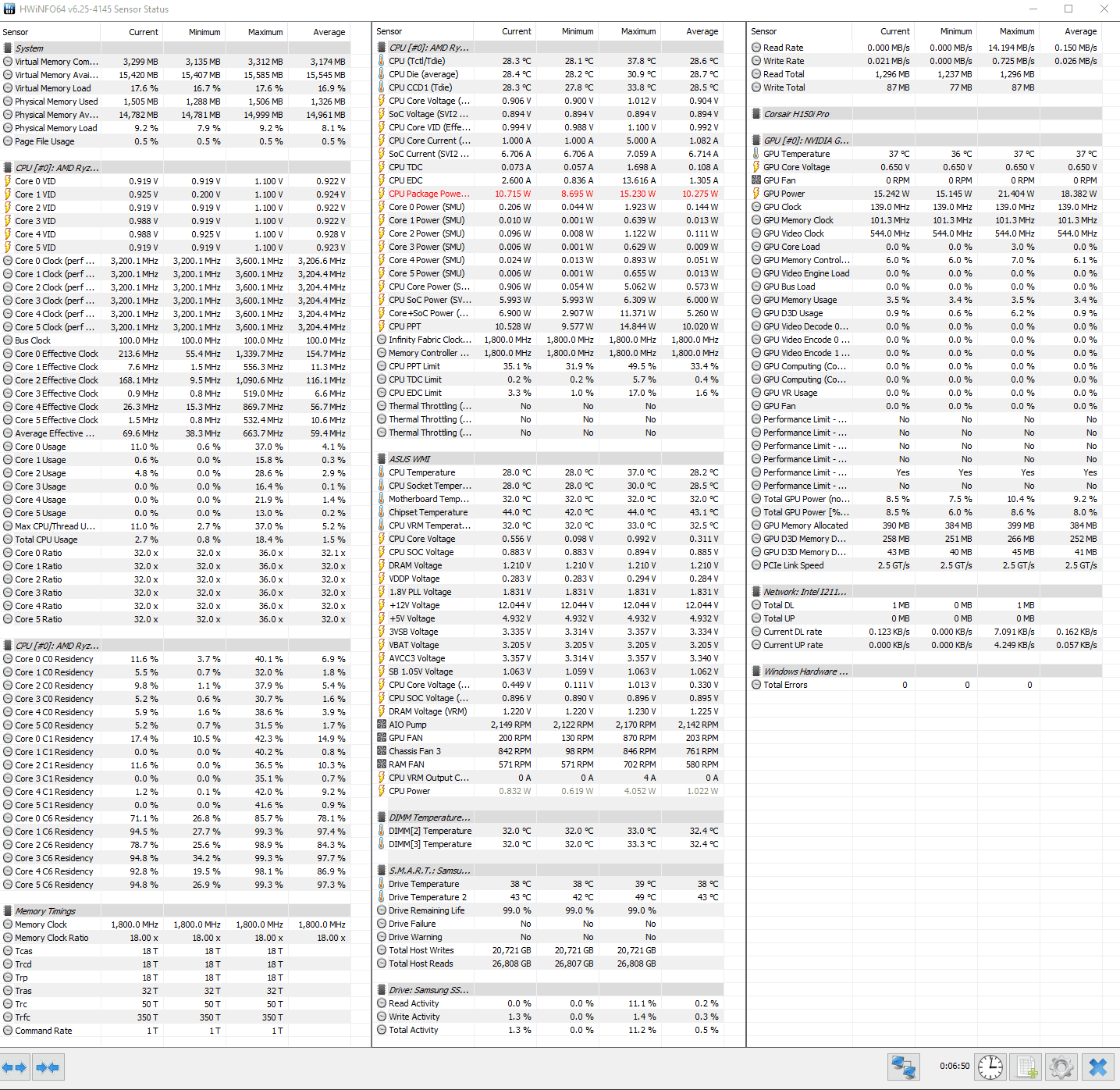Click the System section header icon
This screenshot has height=1090, width=1120.
[x=8, y=48]
